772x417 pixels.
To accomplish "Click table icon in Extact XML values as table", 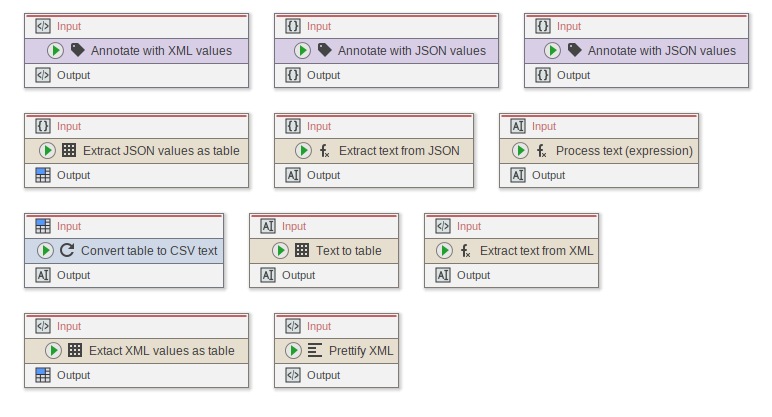I will click(x=75, y=350).
